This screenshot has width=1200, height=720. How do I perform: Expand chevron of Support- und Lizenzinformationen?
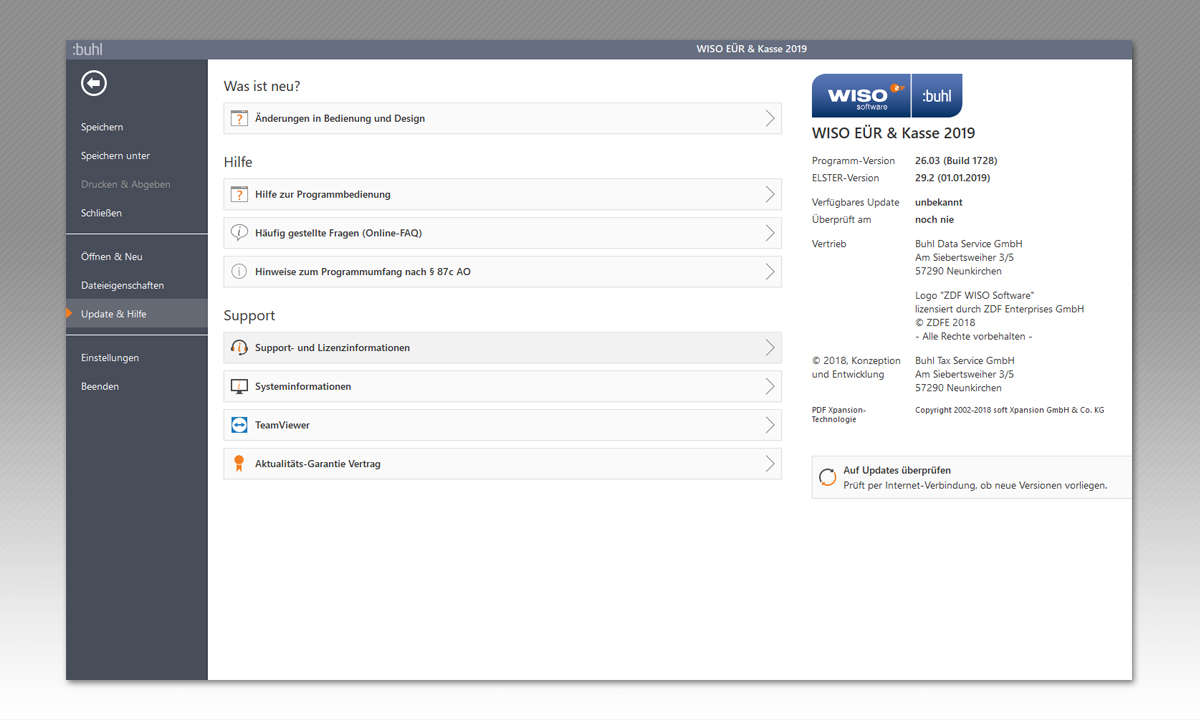[x=769, y=348]
